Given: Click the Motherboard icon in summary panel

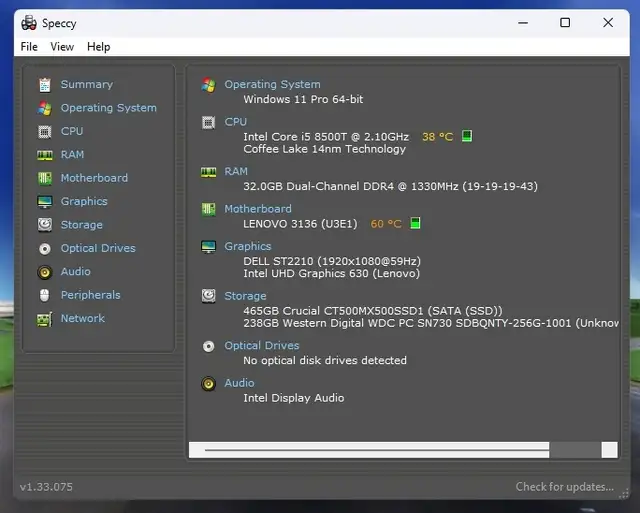Looking at the screenshot, I should click(208, 209).
